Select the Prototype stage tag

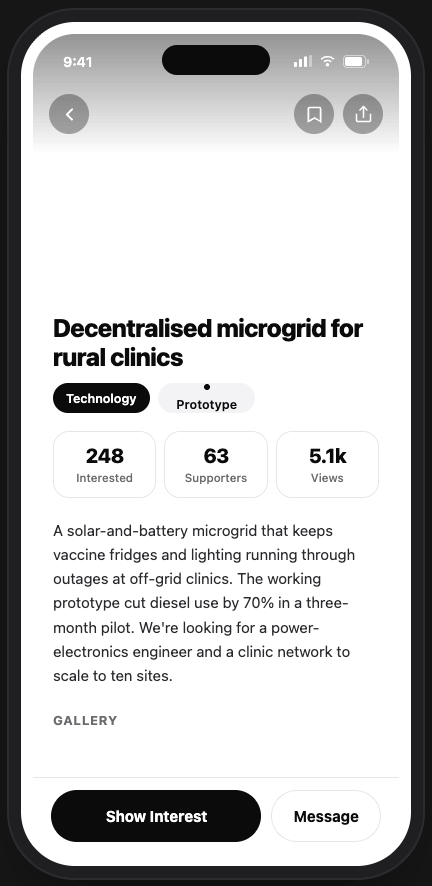coord(207,398)
